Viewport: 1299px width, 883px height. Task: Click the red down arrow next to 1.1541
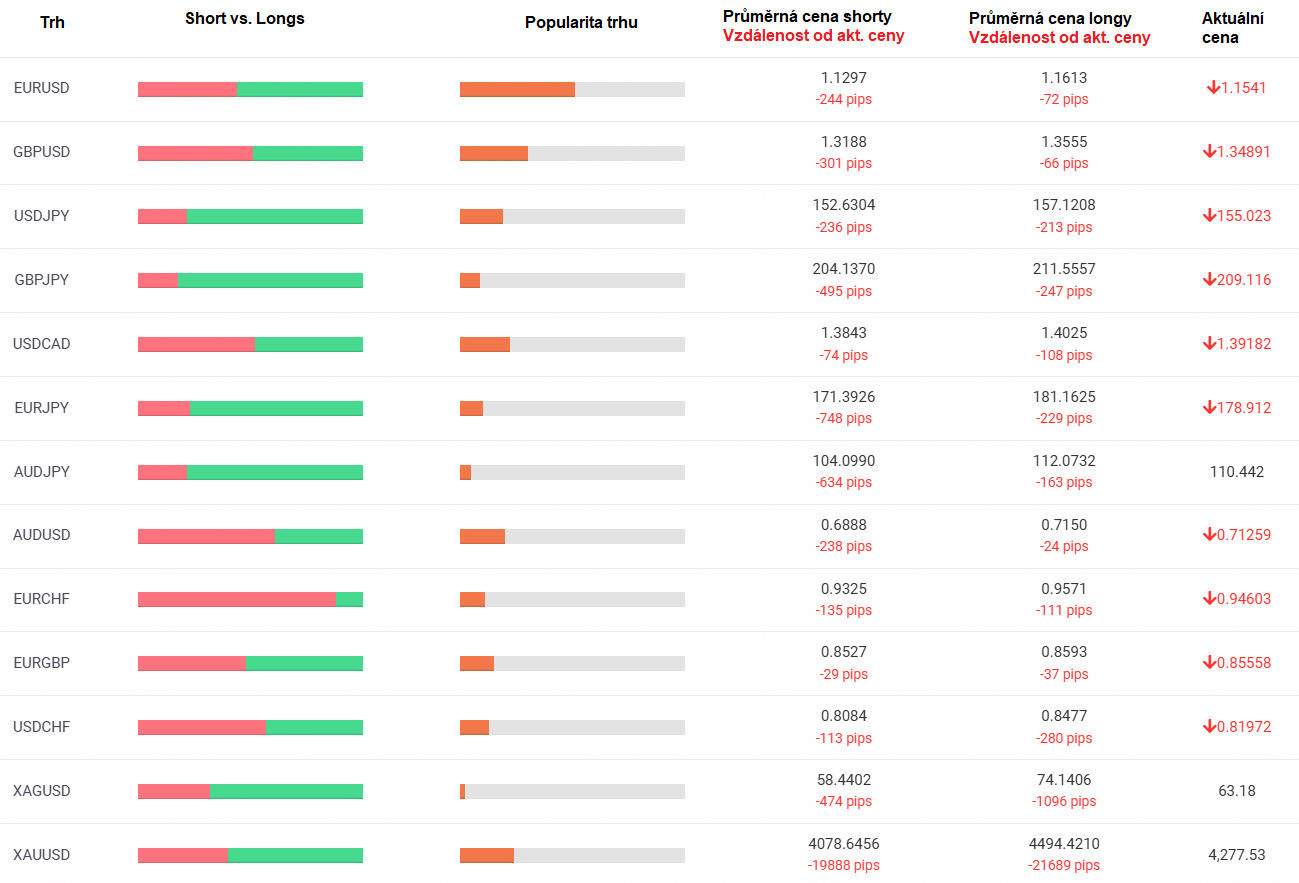(x=1214, y=88)
